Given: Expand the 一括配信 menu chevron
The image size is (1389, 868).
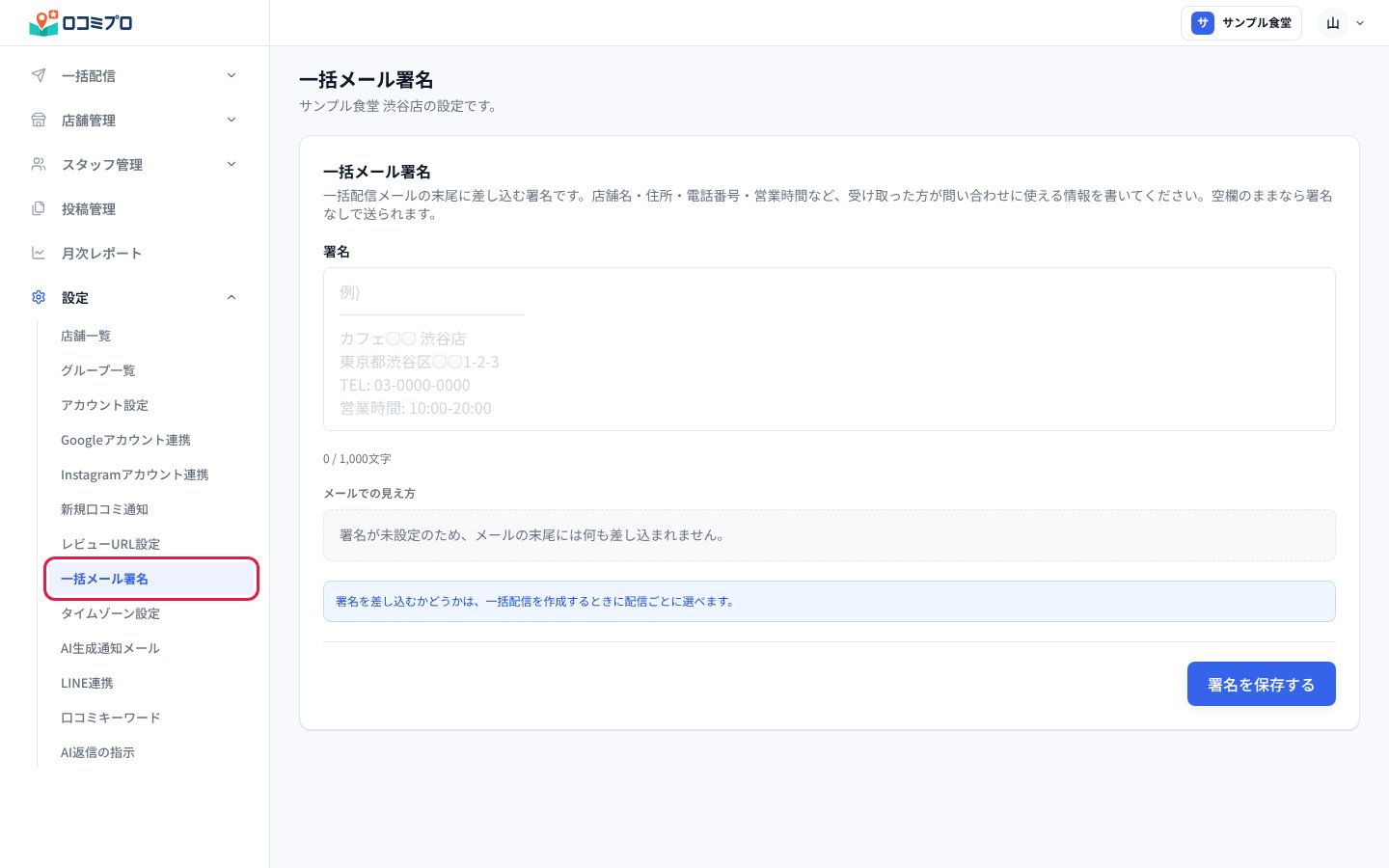Looking at the screenshot, I should pyautogui.click(x=231, y=75).
